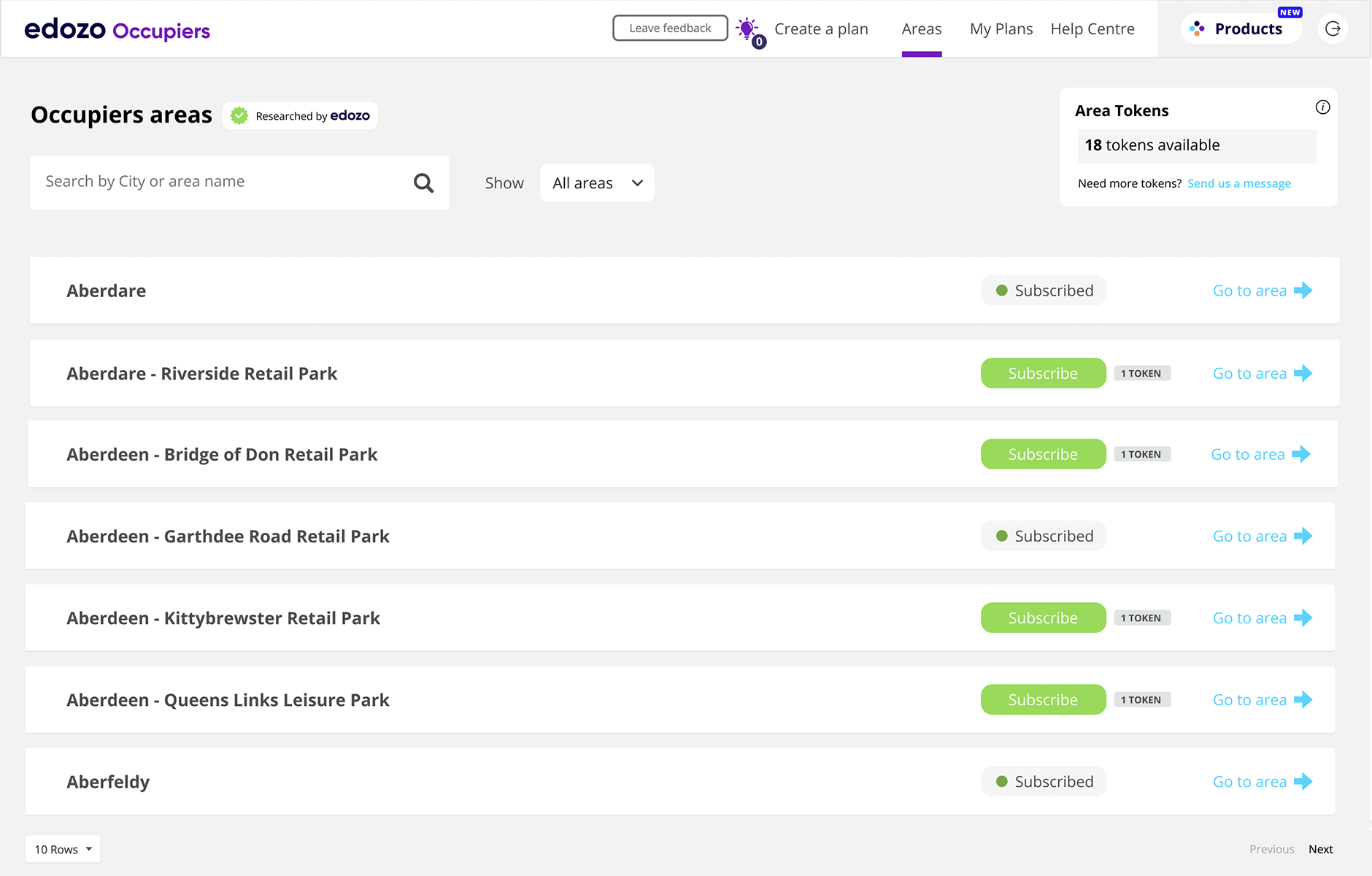
Task: Click Go to area for Aberdare
Action: [x=1263, y=291]
